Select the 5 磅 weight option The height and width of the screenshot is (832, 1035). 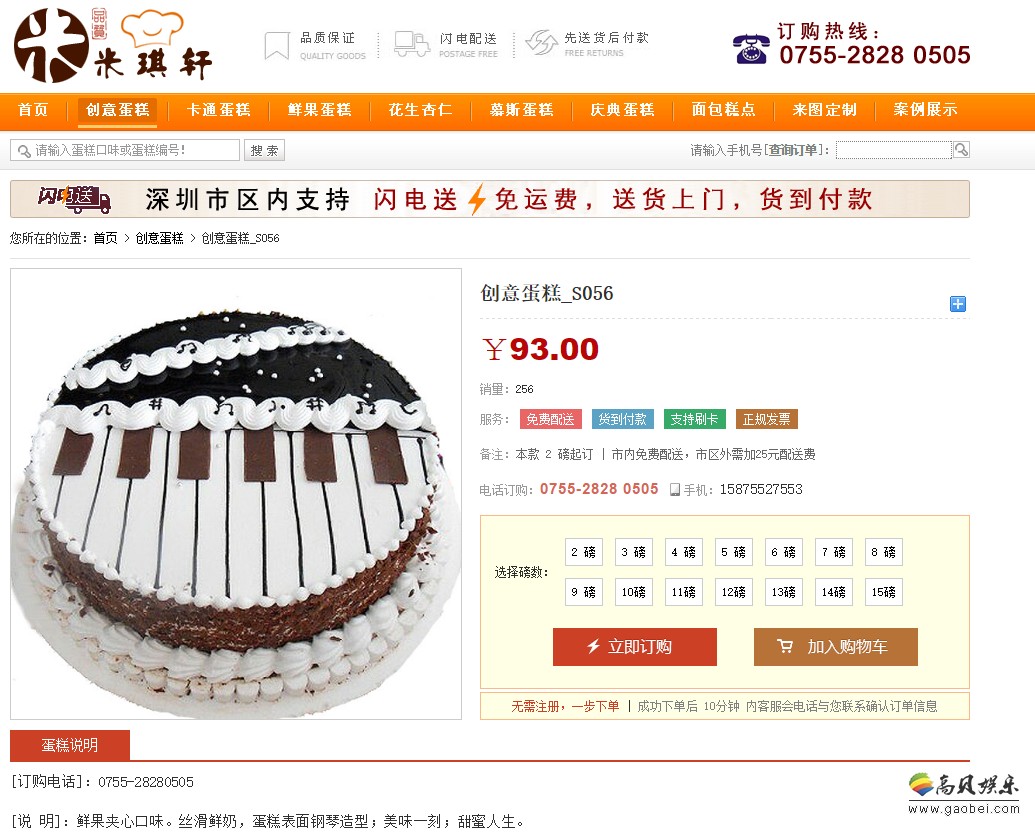733,552
